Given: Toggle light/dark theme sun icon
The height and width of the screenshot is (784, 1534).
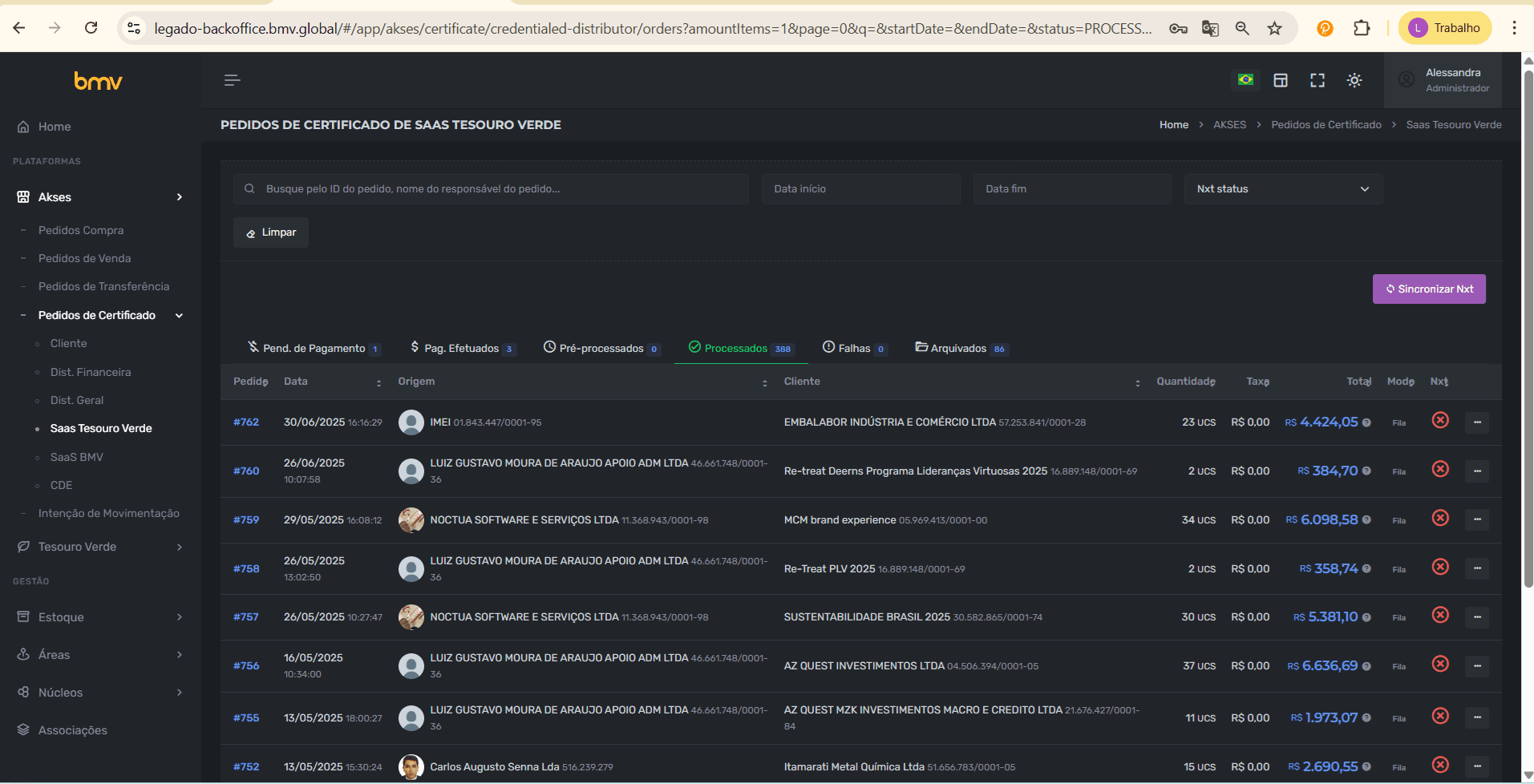Looking at the screenshot, I should (1354, 80).
